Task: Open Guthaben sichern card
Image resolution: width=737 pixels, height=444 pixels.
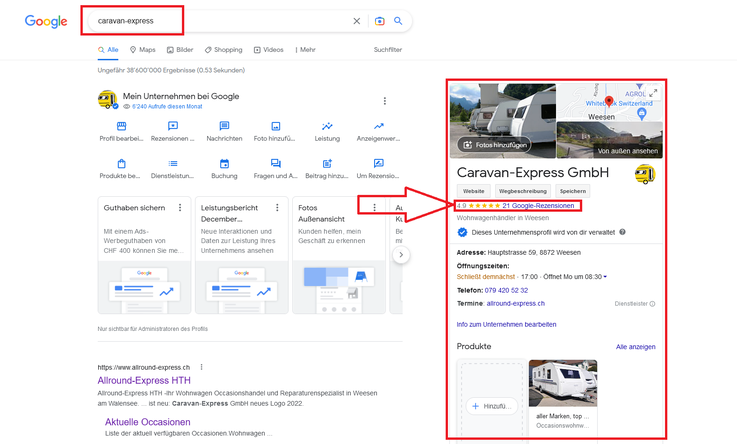Action: point(144,255)
